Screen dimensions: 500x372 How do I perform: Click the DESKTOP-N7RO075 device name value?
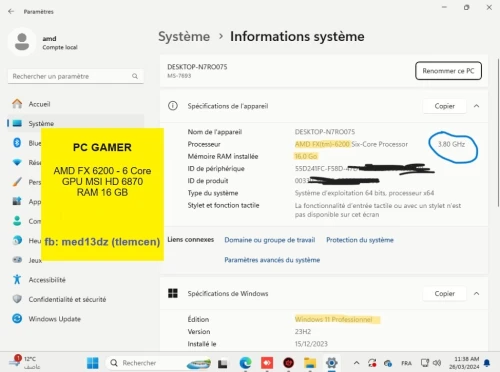pyautogui.click(x=325, y=132)
